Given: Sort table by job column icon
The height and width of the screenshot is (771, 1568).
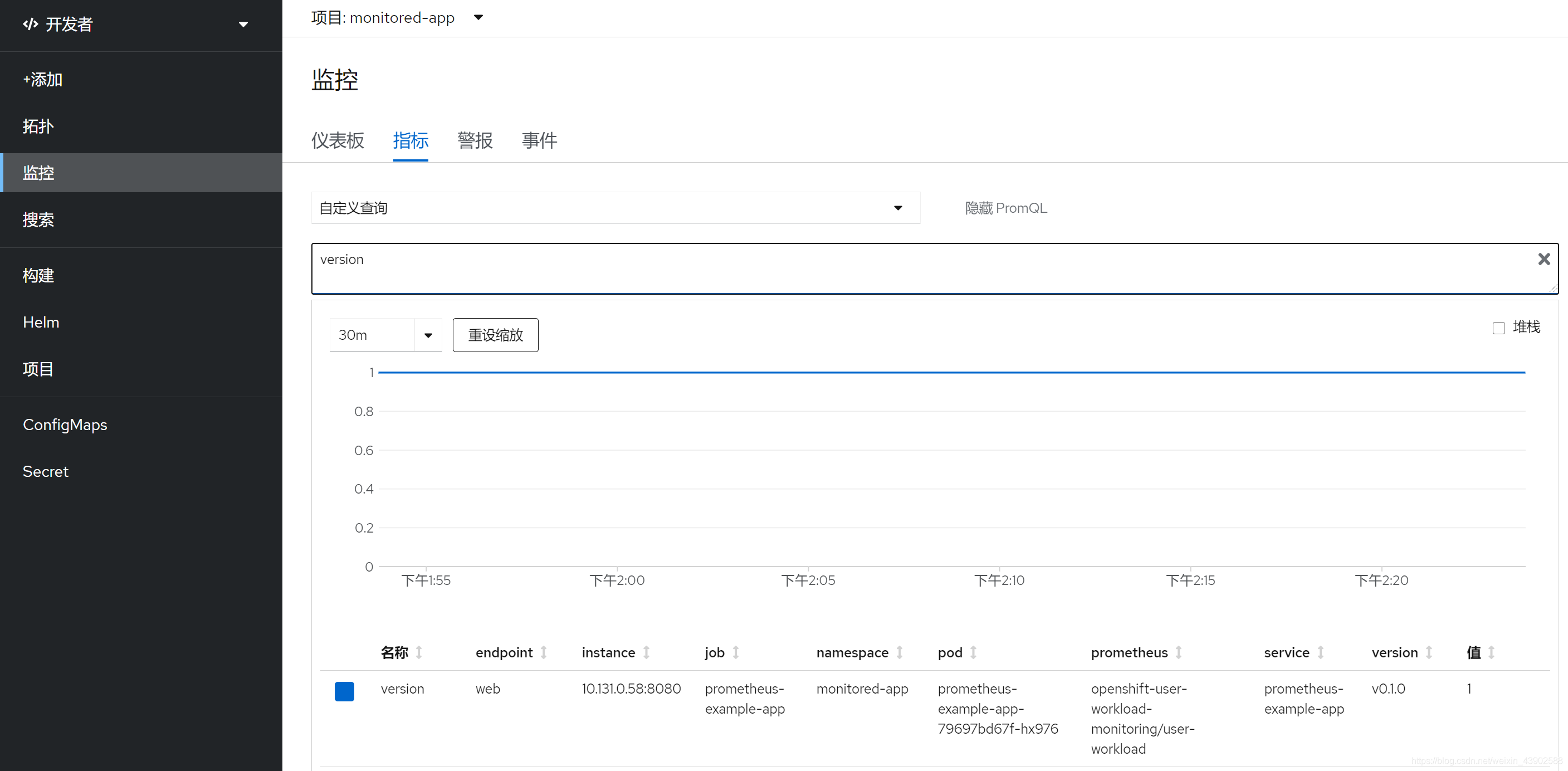Looking at the screenshot, I should coord(736,653).
